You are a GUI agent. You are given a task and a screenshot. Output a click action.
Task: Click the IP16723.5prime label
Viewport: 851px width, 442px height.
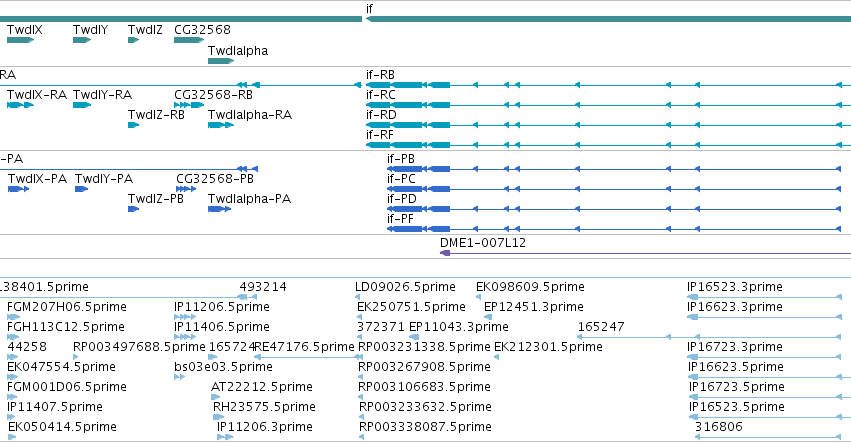pos(737,388)
